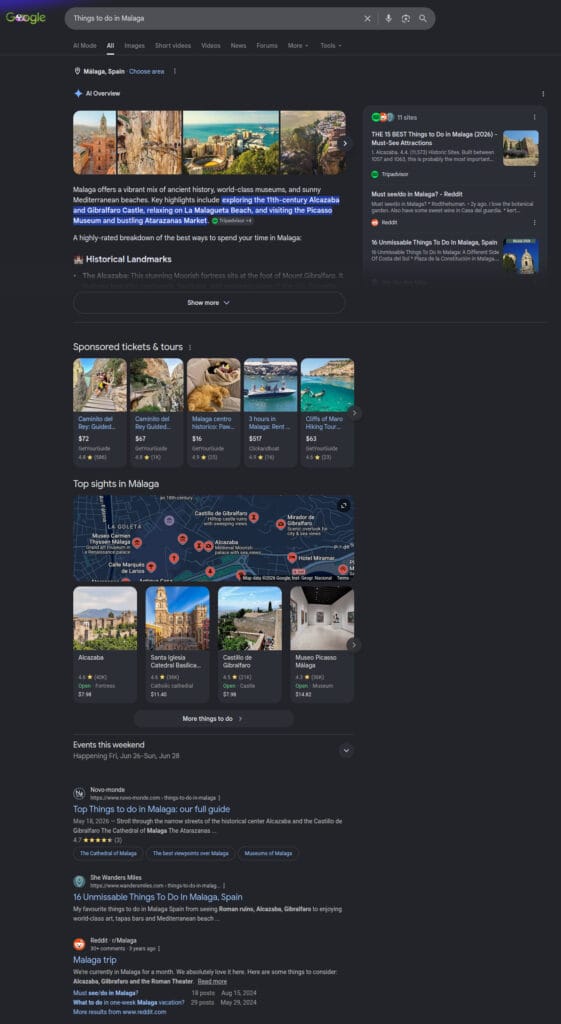Screen dimensions: 561x1024
Task: Switch to the AI Mode tab
Action: pos(85,46)
